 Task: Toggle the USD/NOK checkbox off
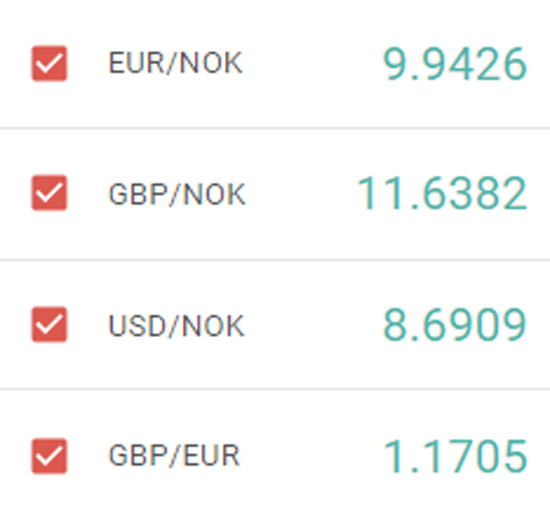(x=49, y=324)
